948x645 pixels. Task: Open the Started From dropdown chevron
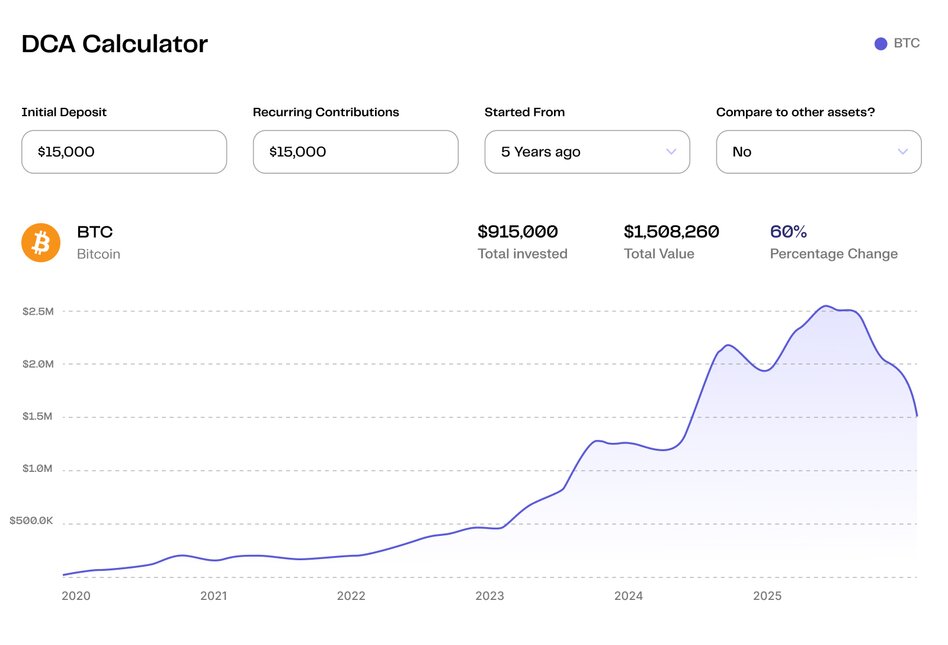pos(671,152)
